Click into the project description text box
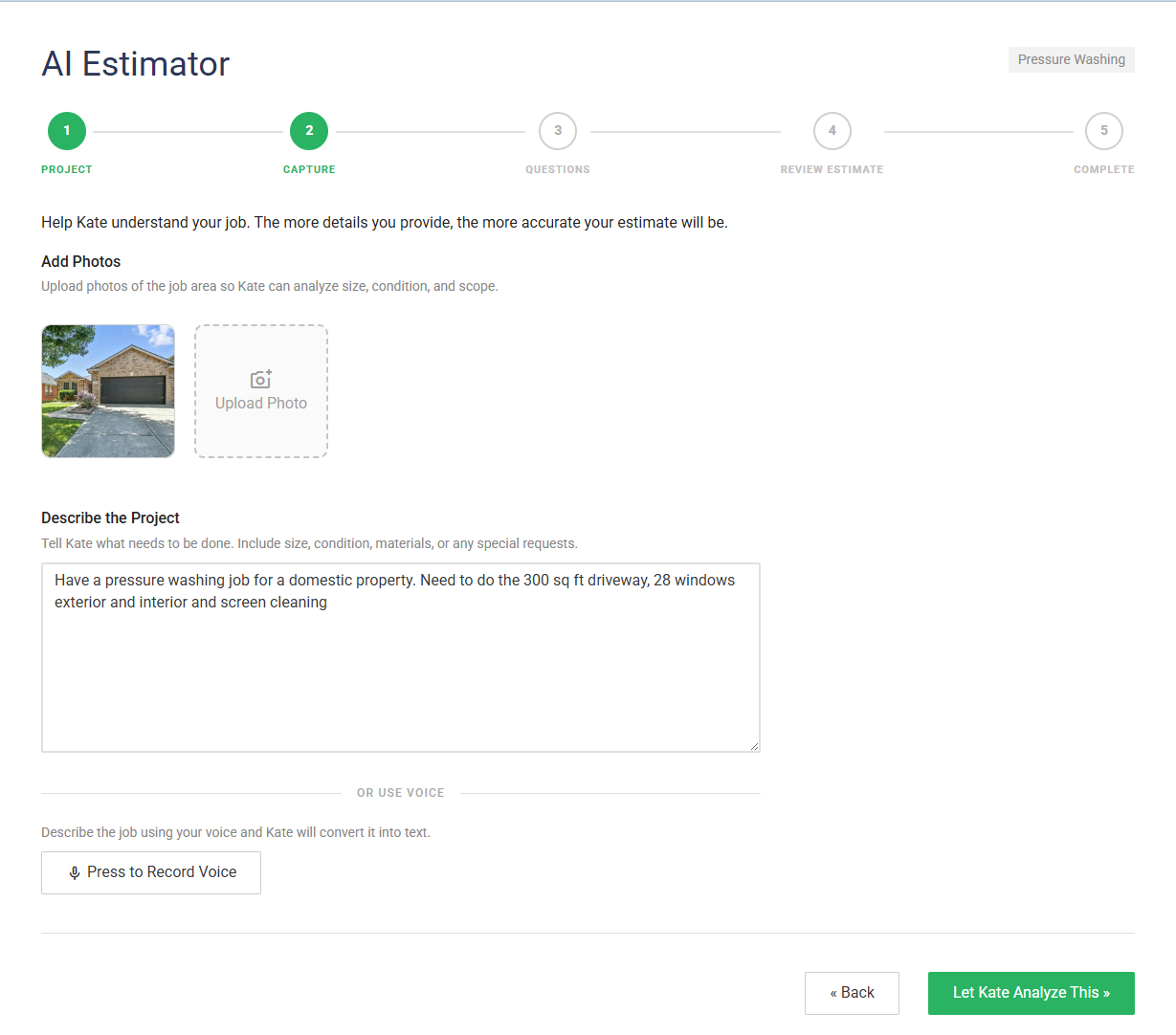1176x1035 pixels. 400,670
